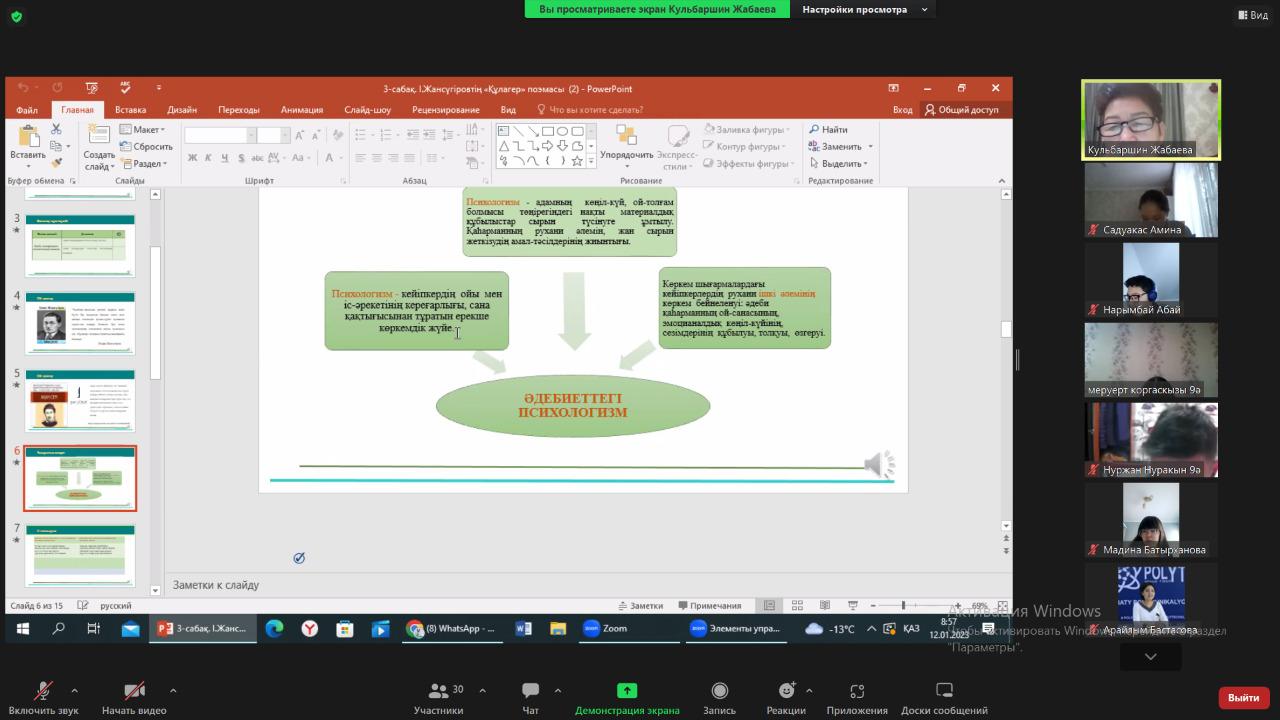Screen dimensions: 1280x720
Task: Open the Zoom Чат panel
Action: [530, 692]
